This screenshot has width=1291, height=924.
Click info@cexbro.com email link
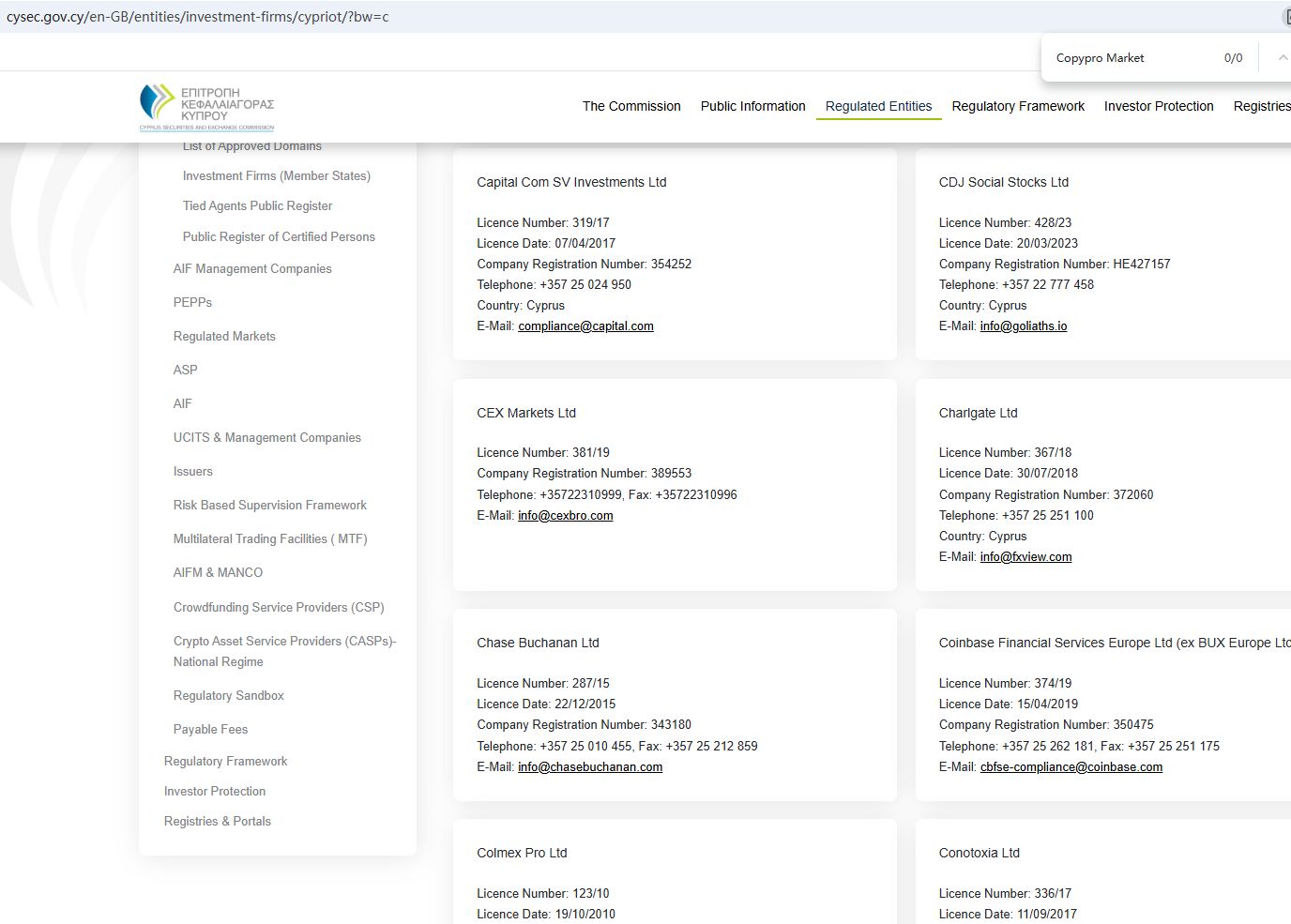[565, 516]
